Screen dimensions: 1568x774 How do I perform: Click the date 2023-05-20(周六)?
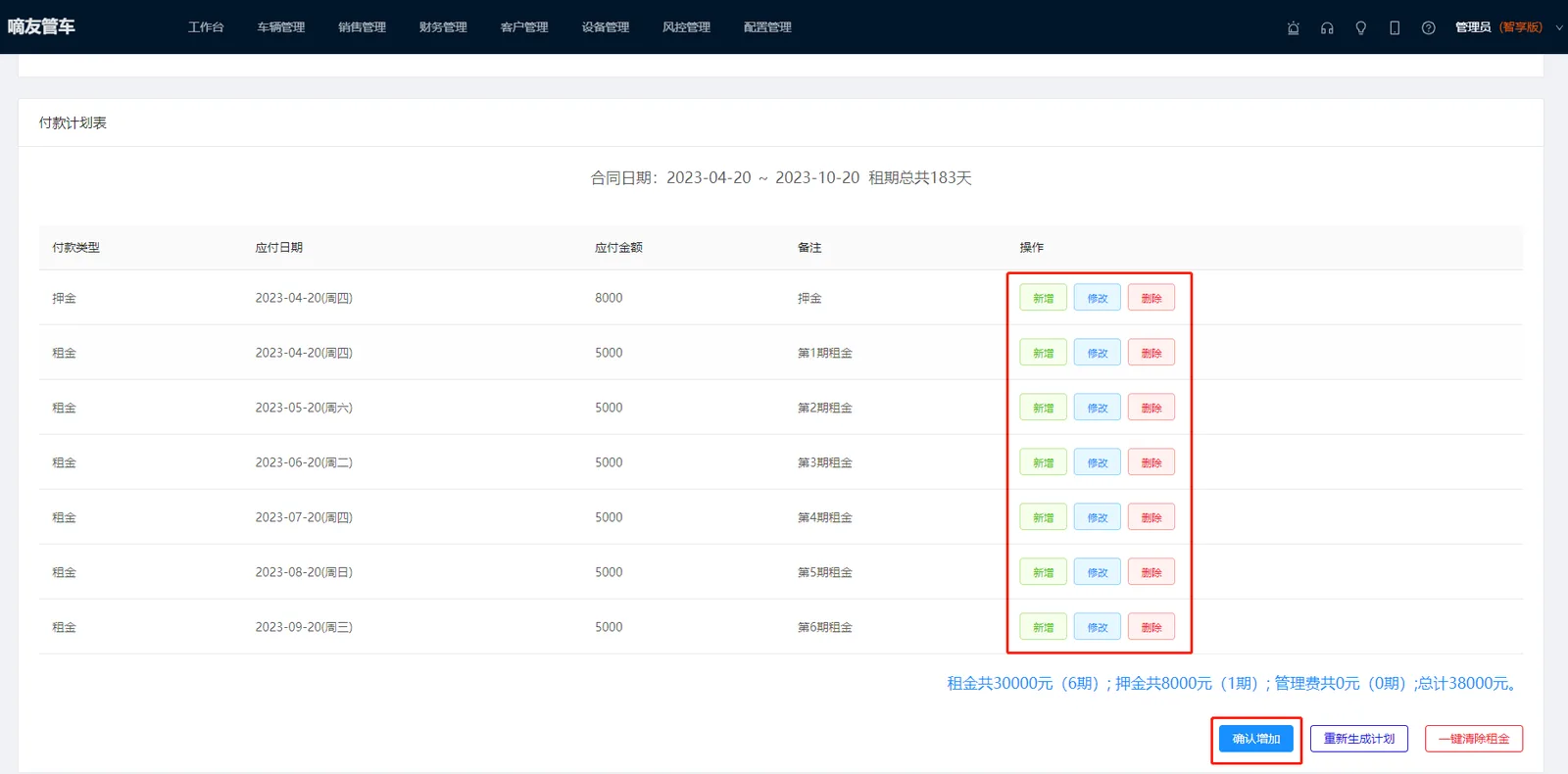tap(304, 408)
